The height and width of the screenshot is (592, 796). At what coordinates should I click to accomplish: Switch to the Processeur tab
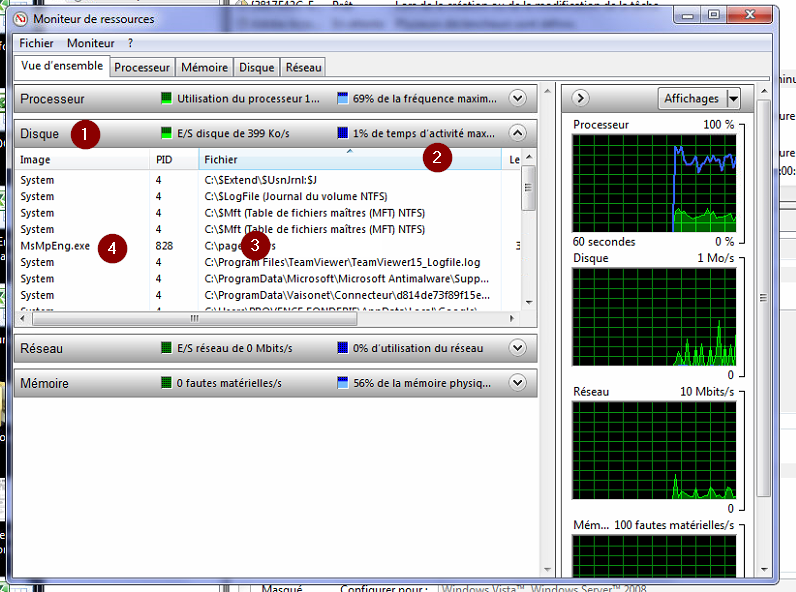tap(142, 68)
